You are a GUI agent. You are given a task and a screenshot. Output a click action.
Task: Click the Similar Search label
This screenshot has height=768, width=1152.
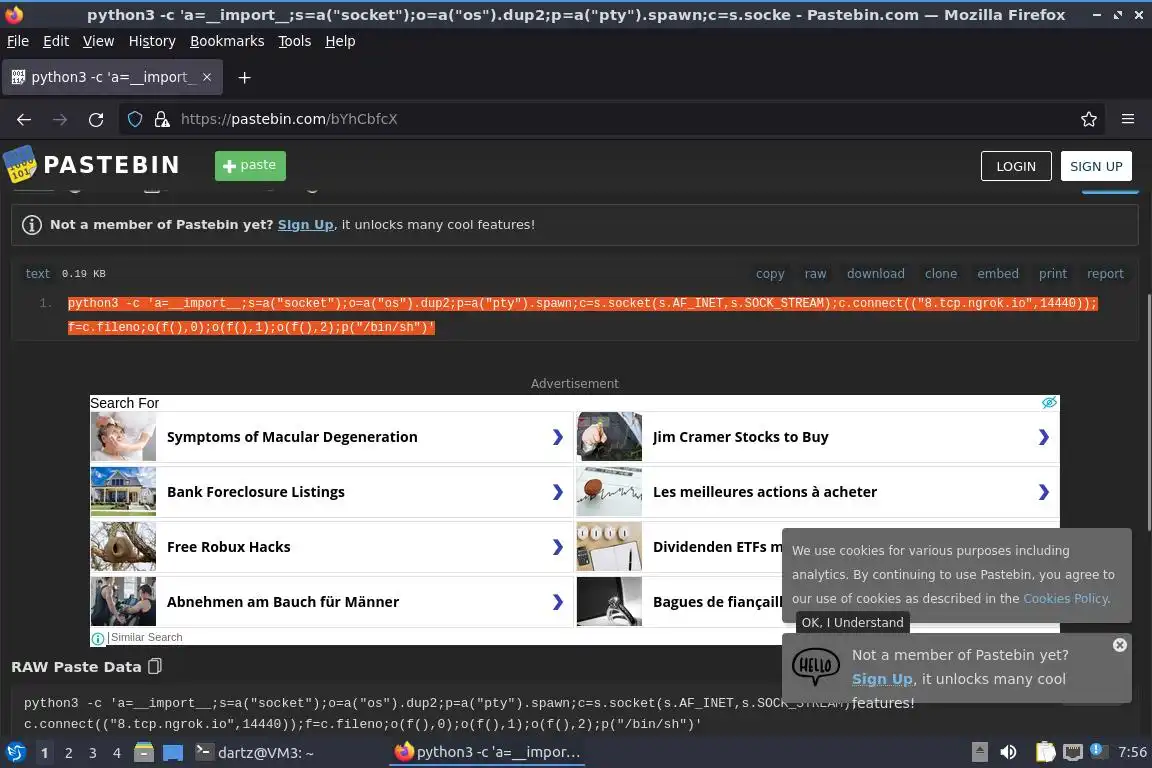(x=146, y=637)
